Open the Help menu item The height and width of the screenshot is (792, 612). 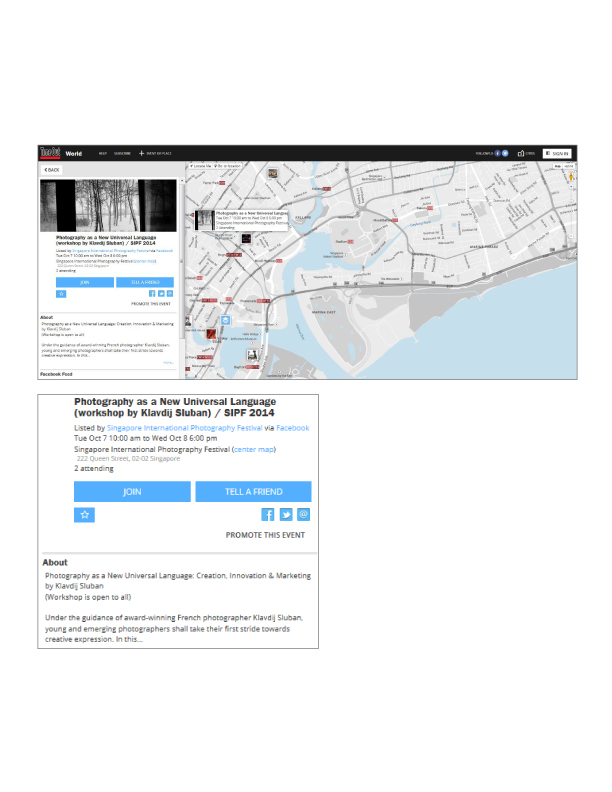(x=102, y=153)
